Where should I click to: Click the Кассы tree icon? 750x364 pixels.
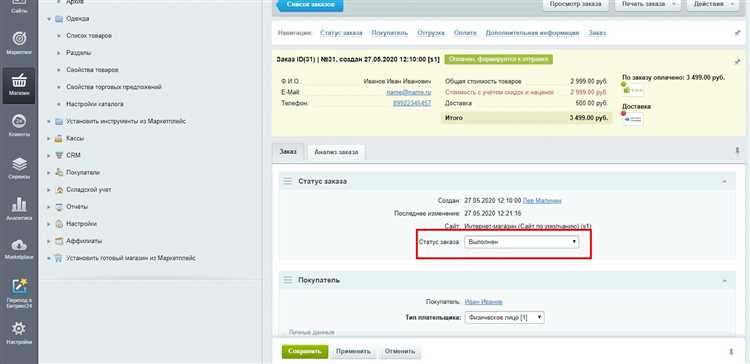pos(59,138)
